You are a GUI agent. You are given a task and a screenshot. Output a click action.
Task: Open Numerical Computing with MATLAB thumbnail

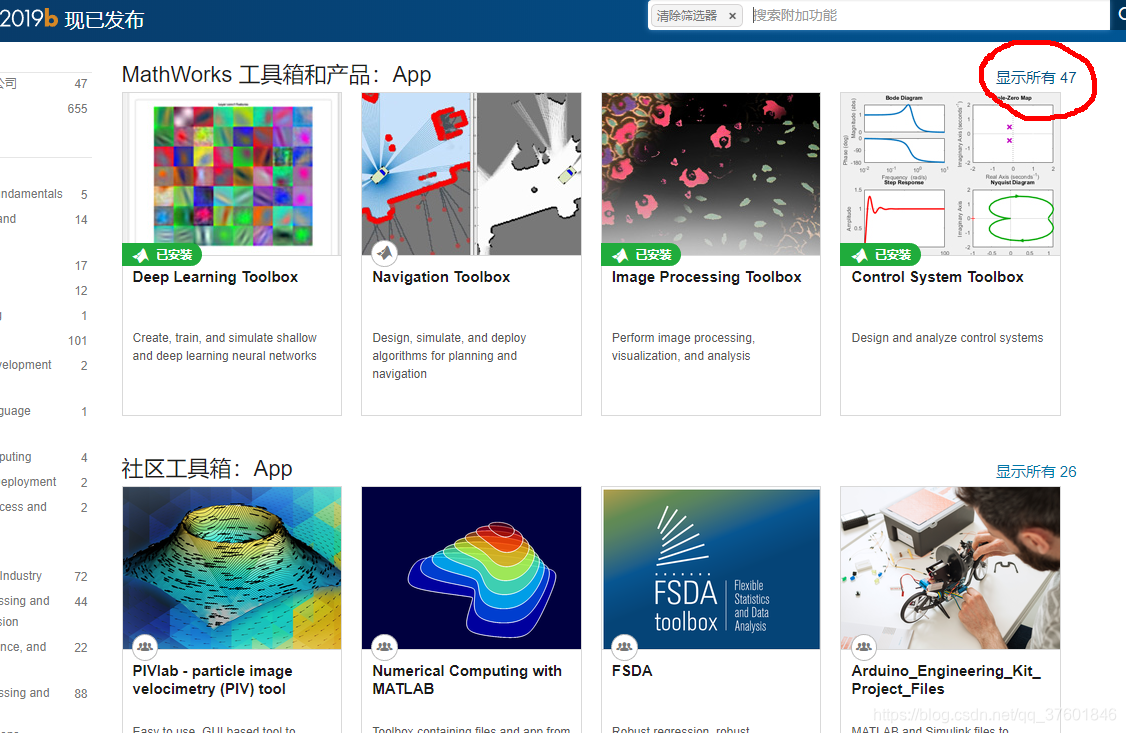tap(471, 568)
